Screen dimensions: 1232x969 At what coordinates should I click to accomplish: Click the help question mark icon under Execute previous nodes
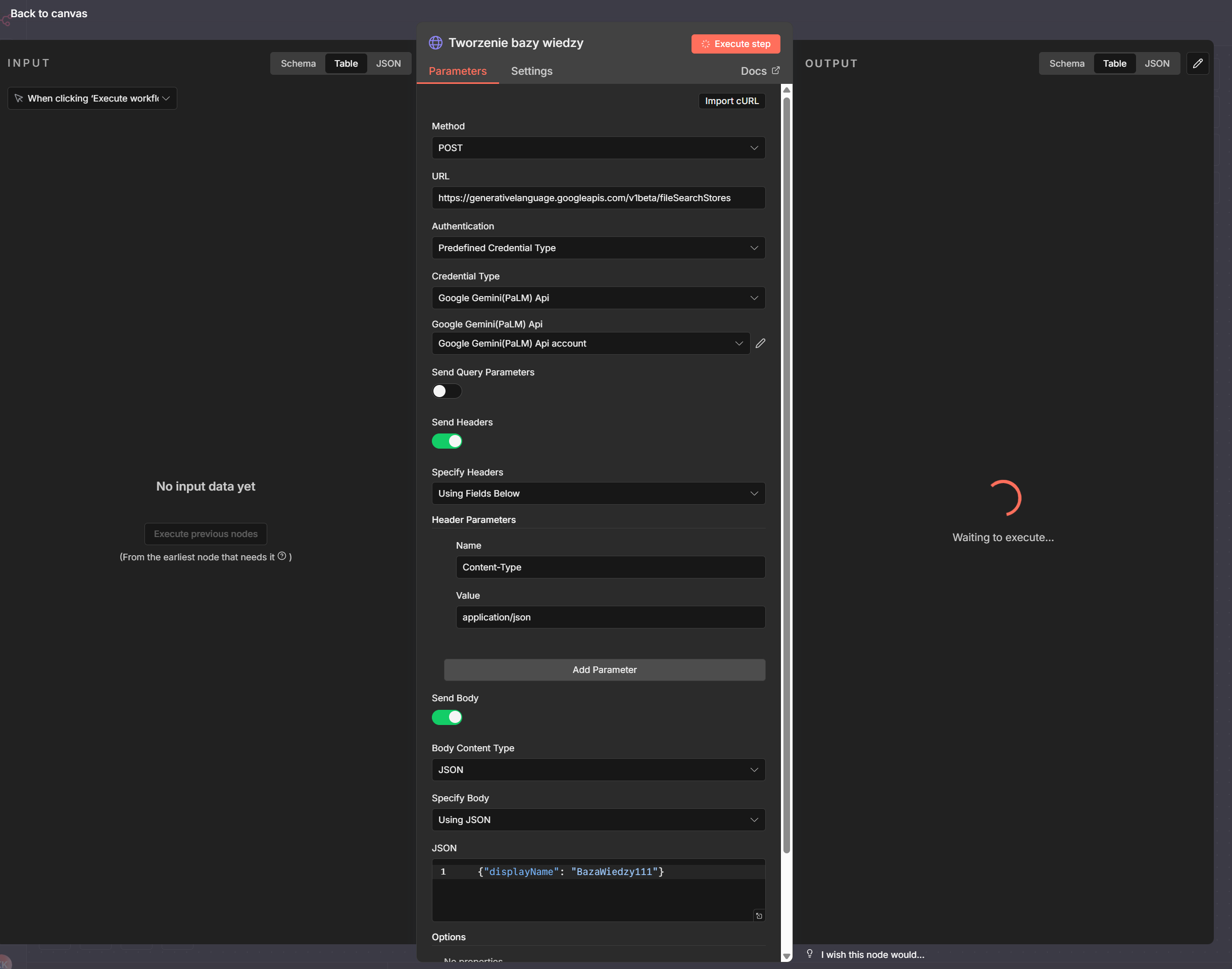(x=282, y=556)
